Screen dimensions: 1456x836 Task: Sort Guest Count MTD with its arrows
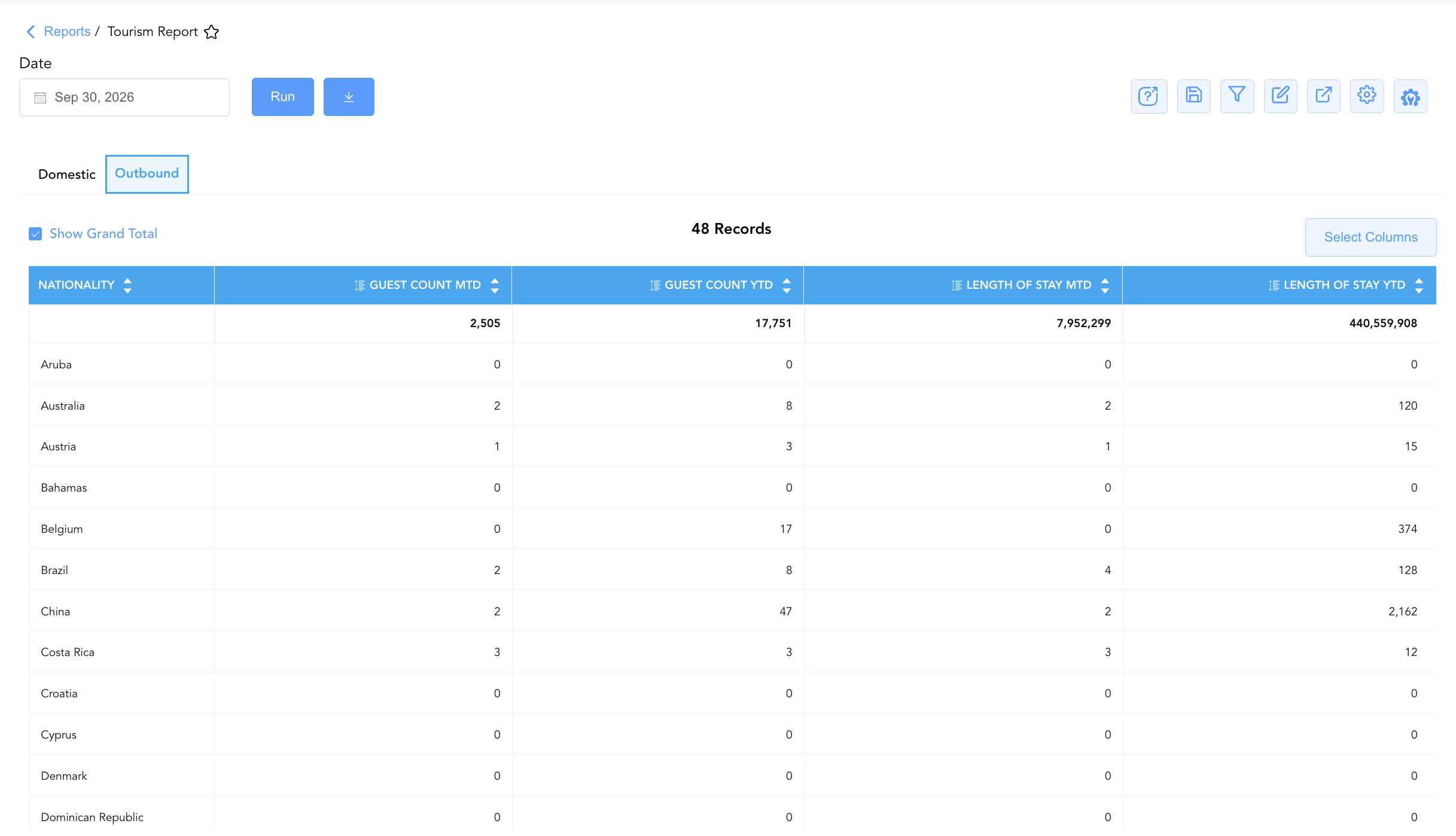coord(495,285)
